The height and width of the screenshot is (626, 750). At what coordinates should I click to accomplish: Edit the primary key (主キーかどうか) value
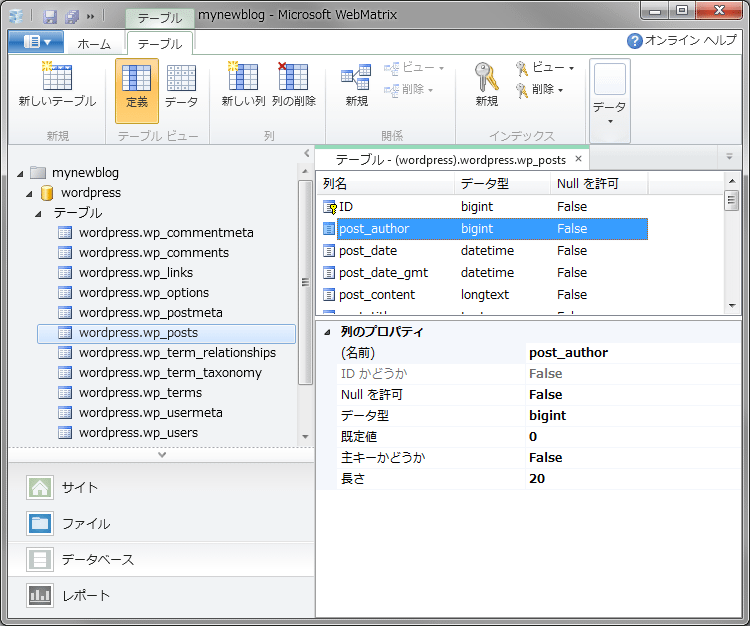click(633, 458)
